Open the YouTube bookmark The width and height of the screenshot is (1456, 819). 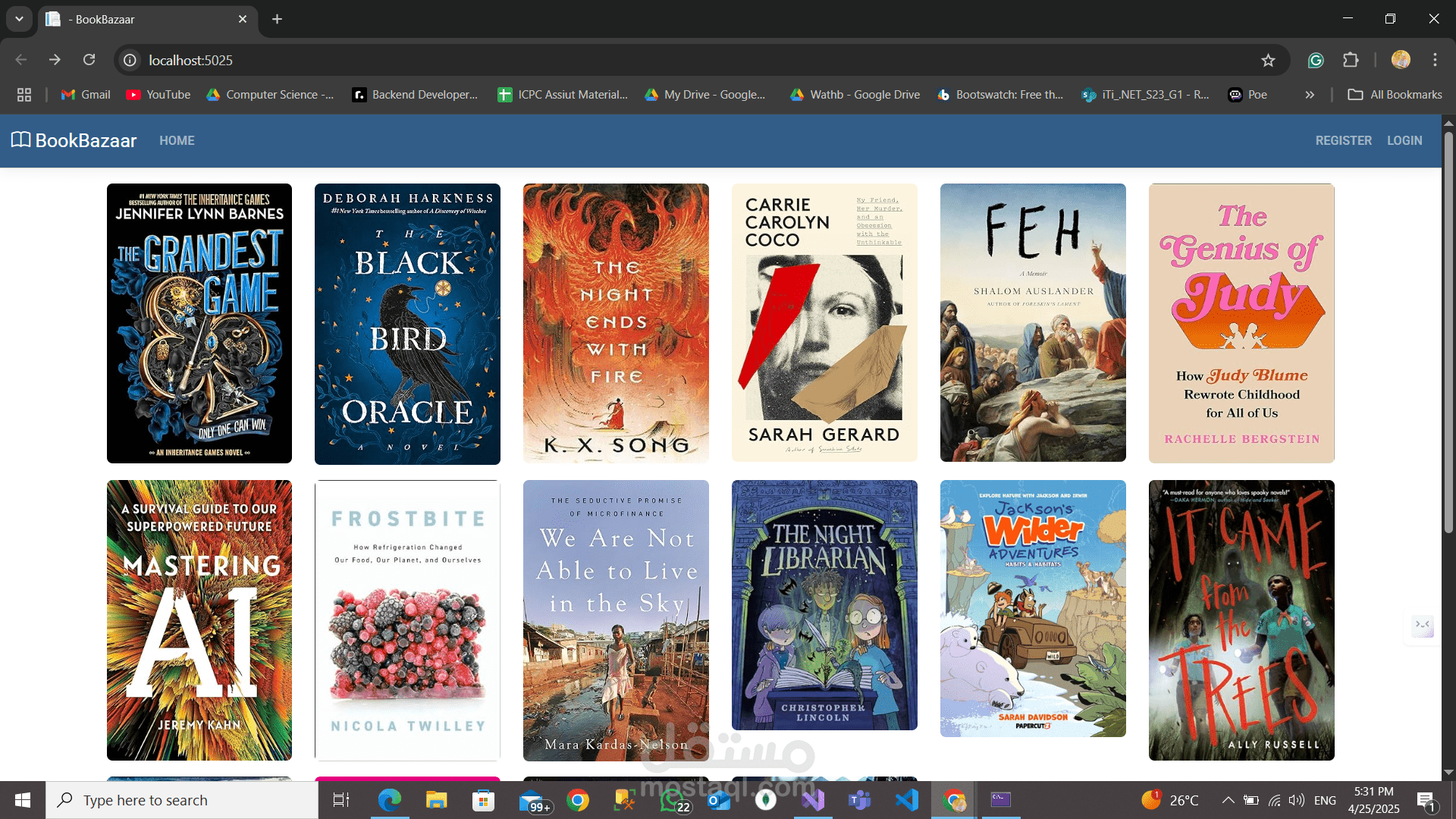[x=158, y=95]
